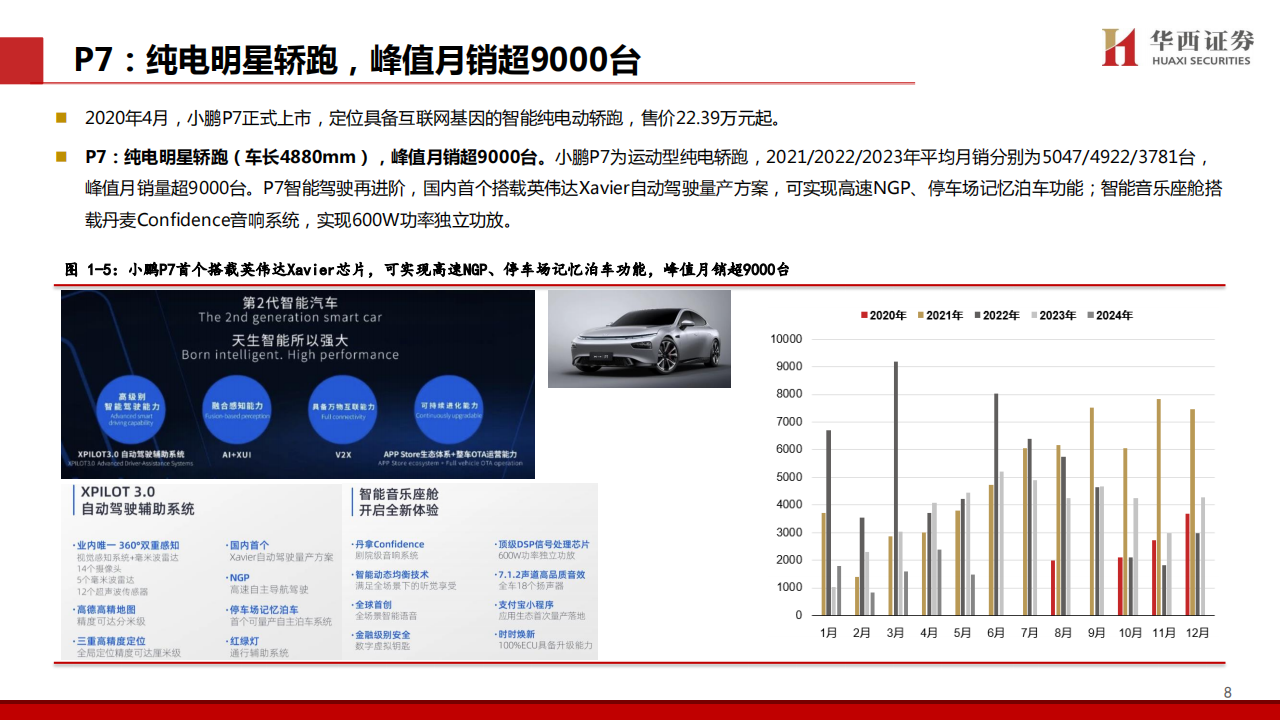
Task: Click the 可持续进化能力 blue circle
Action: (x=448, y=410)
